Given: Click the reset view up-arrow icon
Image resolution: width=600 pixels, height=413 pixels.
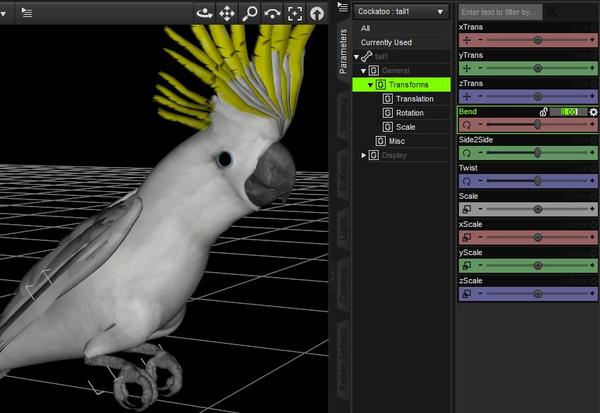Looking at the screenshot, I should click(317, 13).
